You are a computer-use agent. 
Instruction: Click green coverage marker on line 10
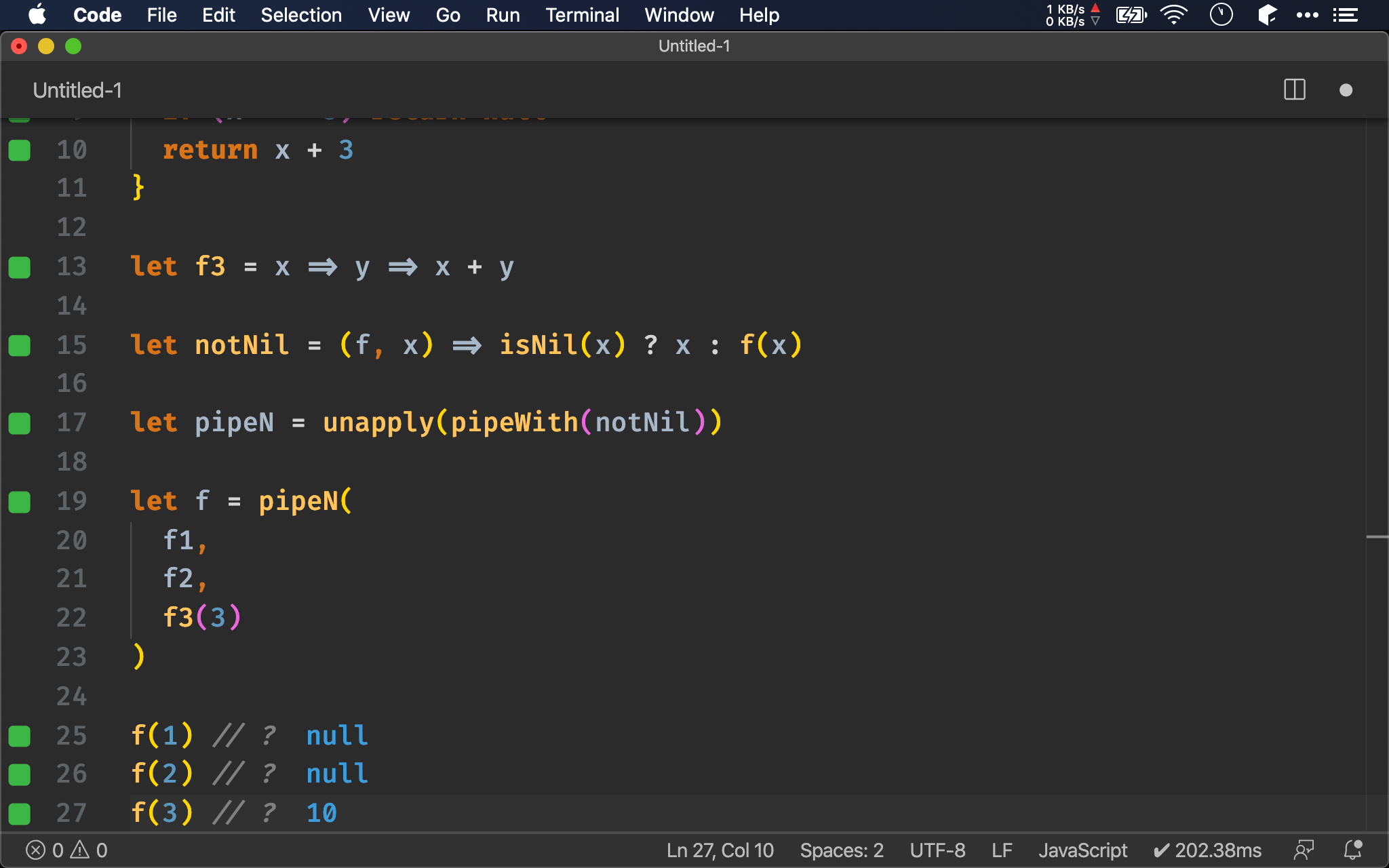click(20, 151)
